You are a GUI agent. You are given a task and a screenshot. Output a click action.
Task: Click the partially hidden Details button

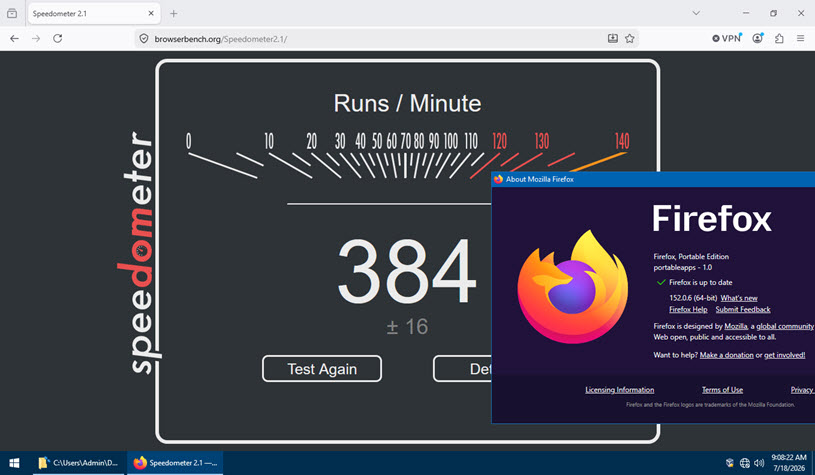[x=462, y=369]
